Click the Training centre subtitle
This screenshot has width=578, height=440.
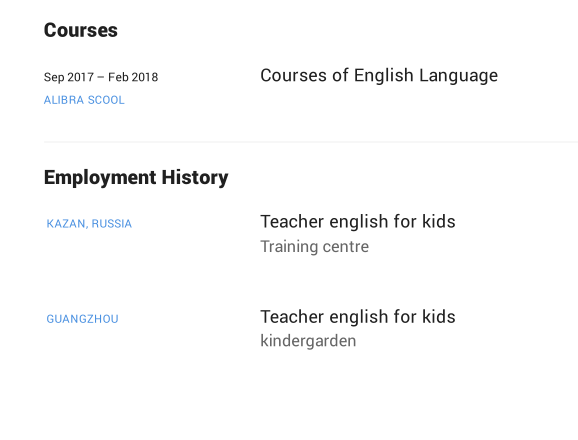pos(314,247)
